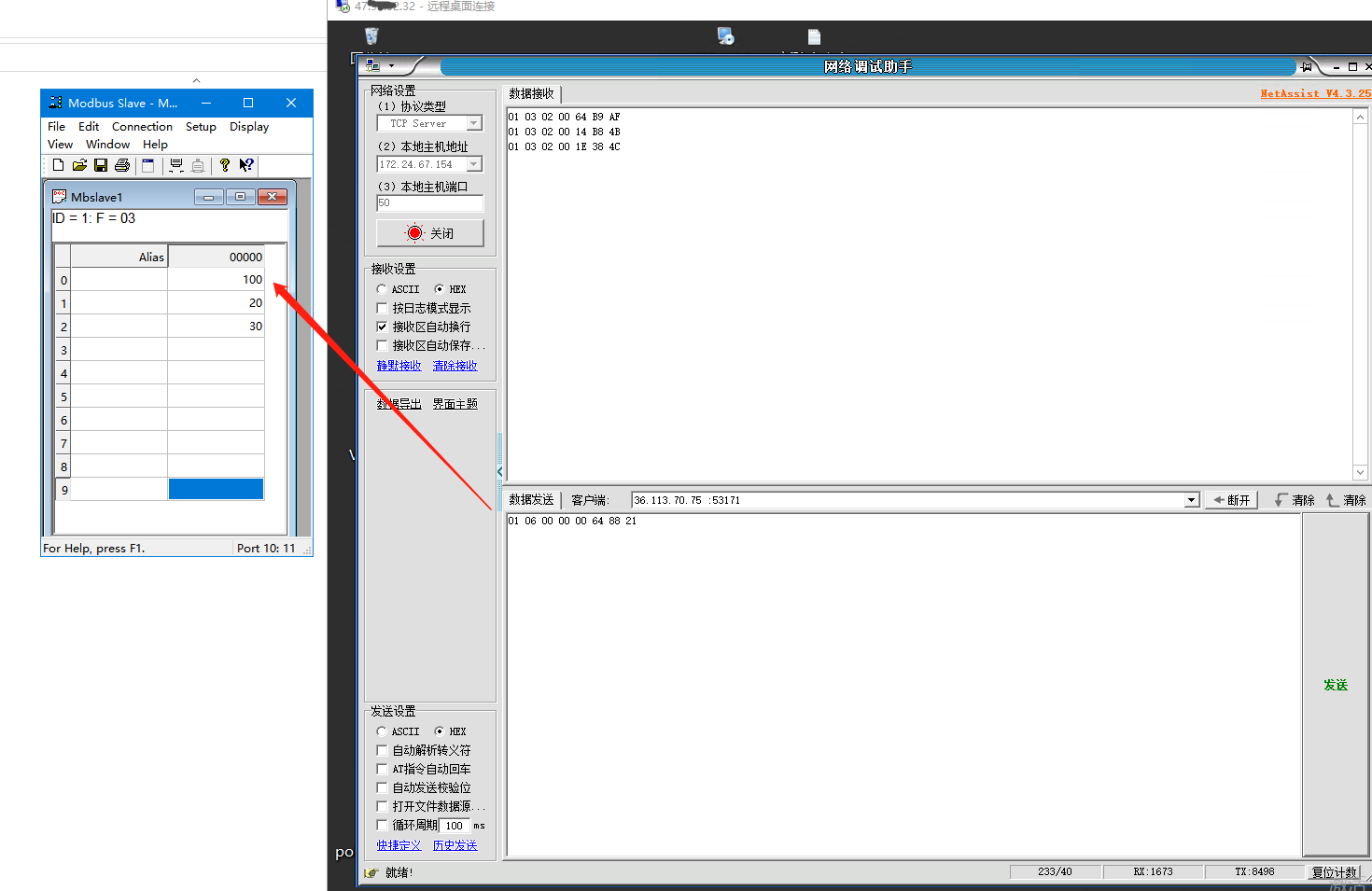Image resolution: width=1372 pixels, height=891 pixels.
Task: Click the 本地主机端口 input field
Action: pyautogui.click(x=429, y=202)
